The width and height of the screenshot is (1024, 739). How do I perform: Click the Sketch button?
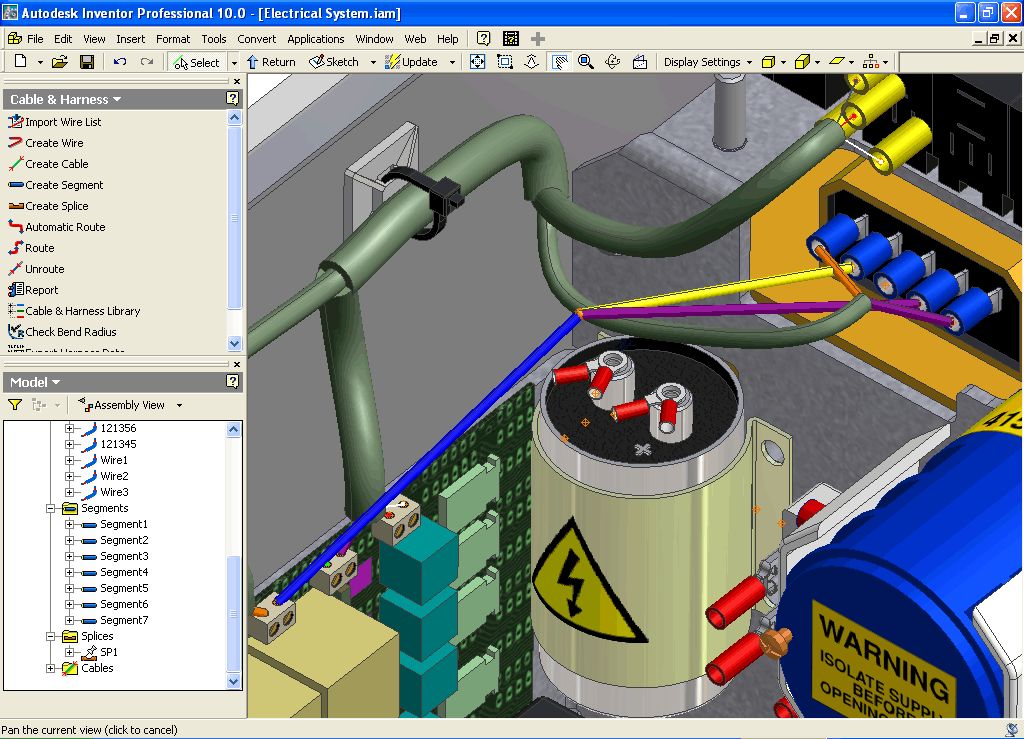point(334,62)
